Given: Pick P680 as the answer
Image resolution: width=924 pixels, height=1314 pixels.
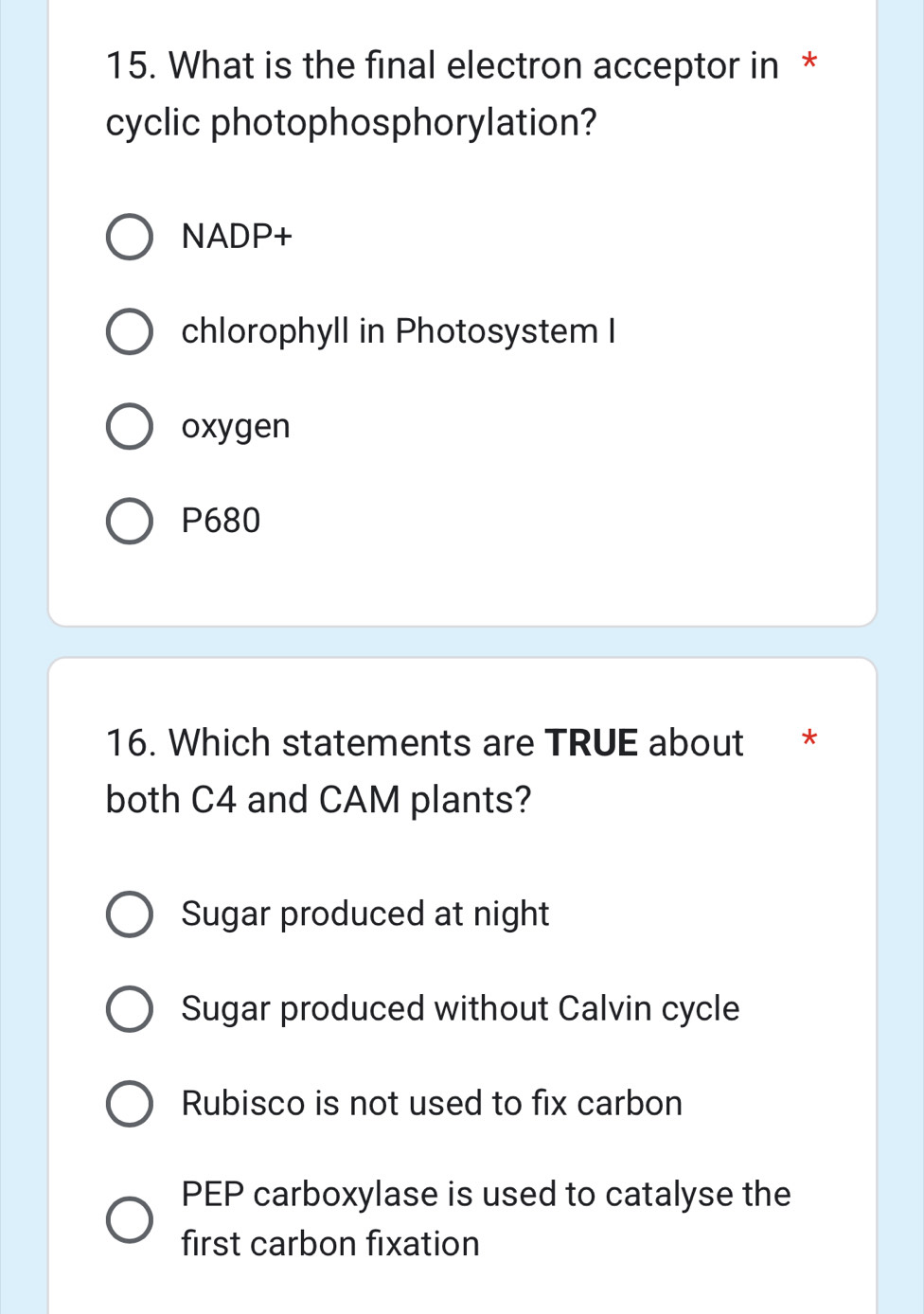Looking at the screenshot, I should pyautogui.click(x=130, y=521).
